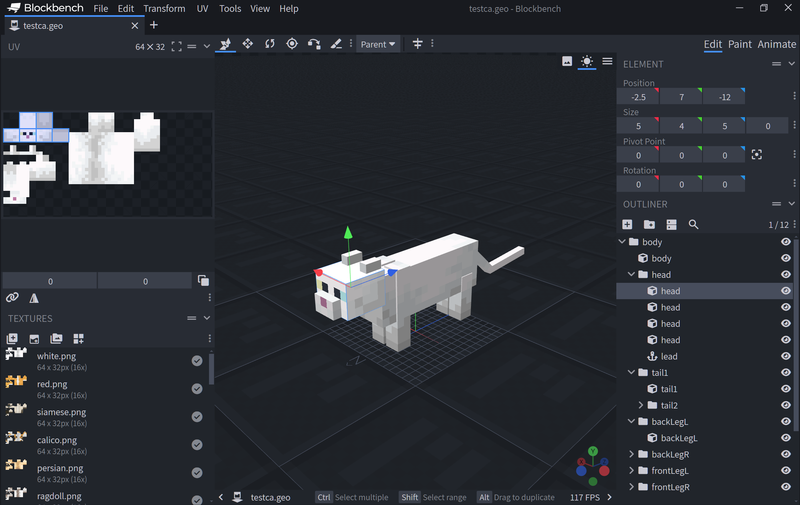Screen dimensions: 800x505
Task: Collapse the head group
Action: 632,274
